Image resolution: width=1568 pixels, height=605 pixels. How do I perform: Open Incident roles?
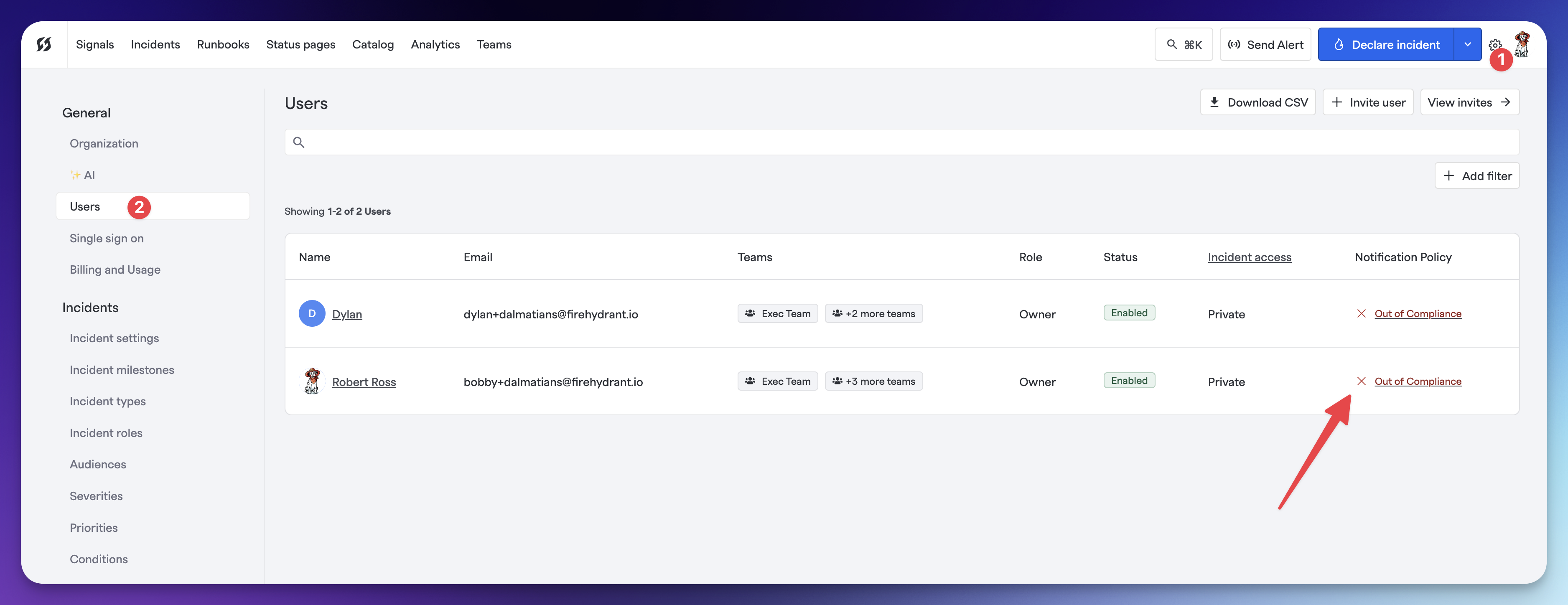106,433
